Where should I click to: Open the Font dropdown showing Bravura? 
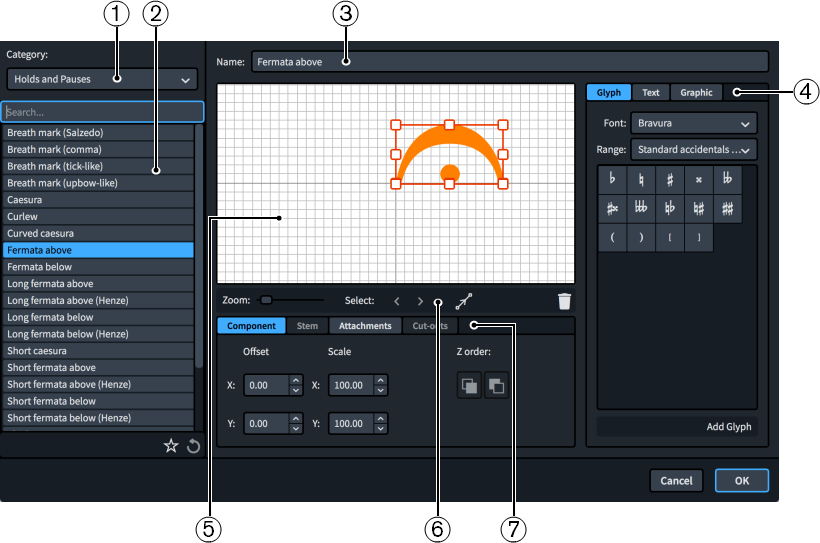point(693,123)
